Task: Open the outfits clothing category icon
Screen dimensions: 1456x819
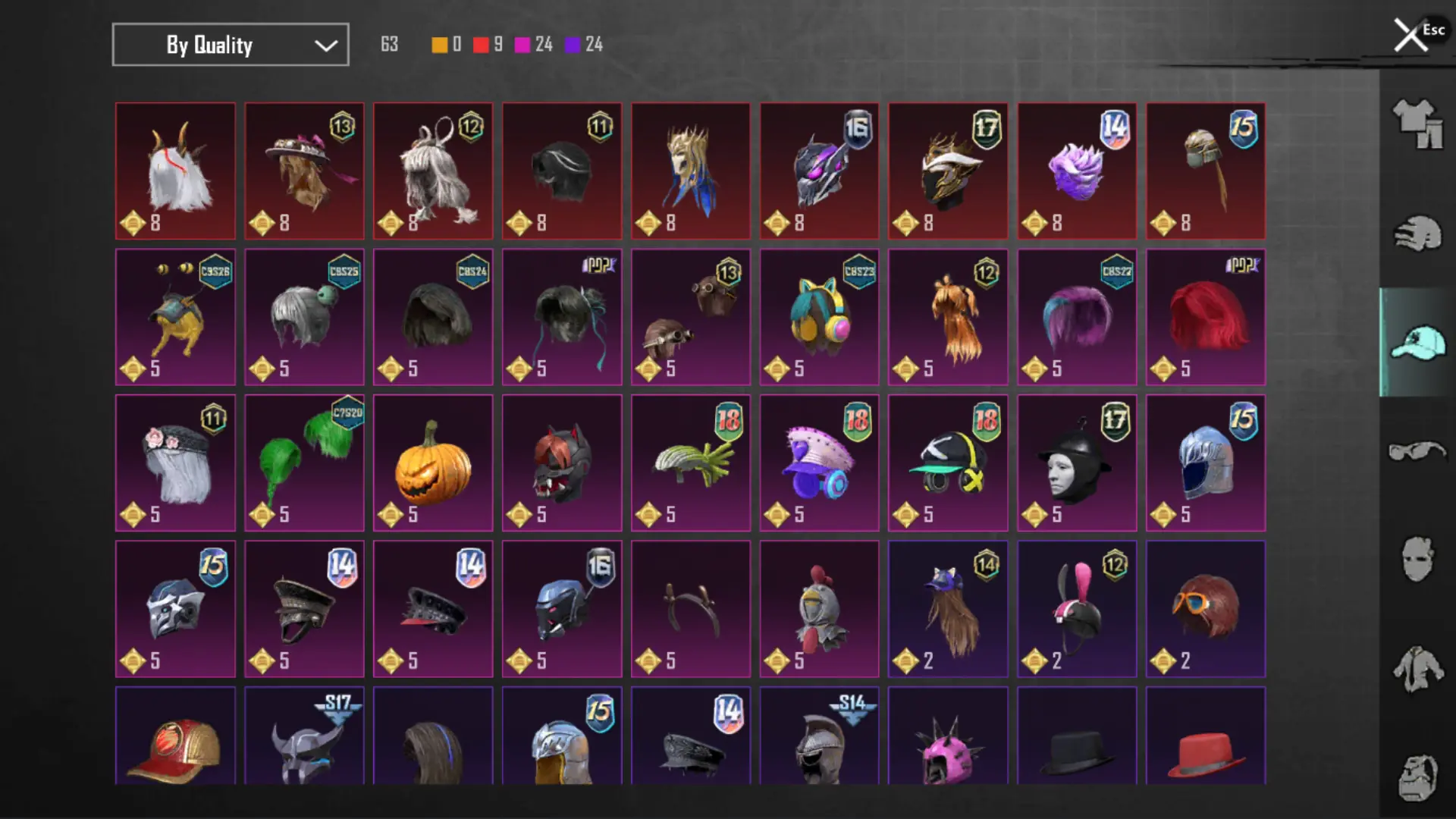Action: coord(1417,124)
